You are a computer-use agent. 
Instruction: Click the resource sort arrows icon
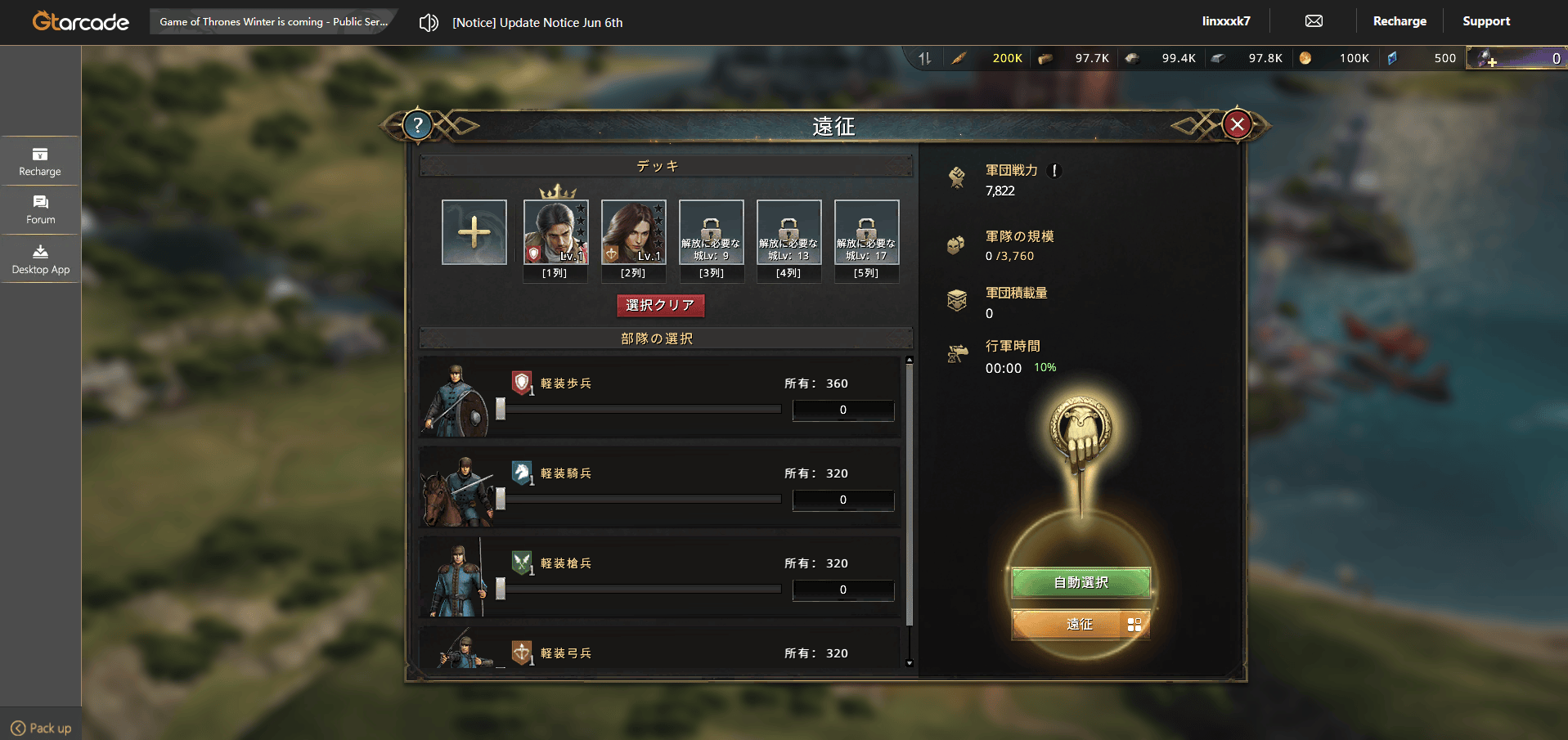pyautogui.click(x=925, y=58)
